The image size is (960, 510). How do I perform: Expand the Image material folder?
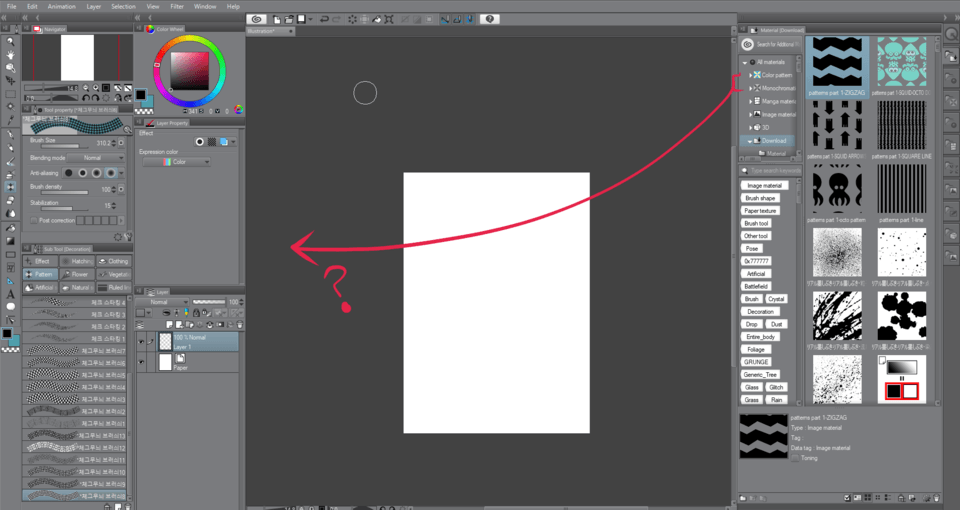(x=751, y=114)
